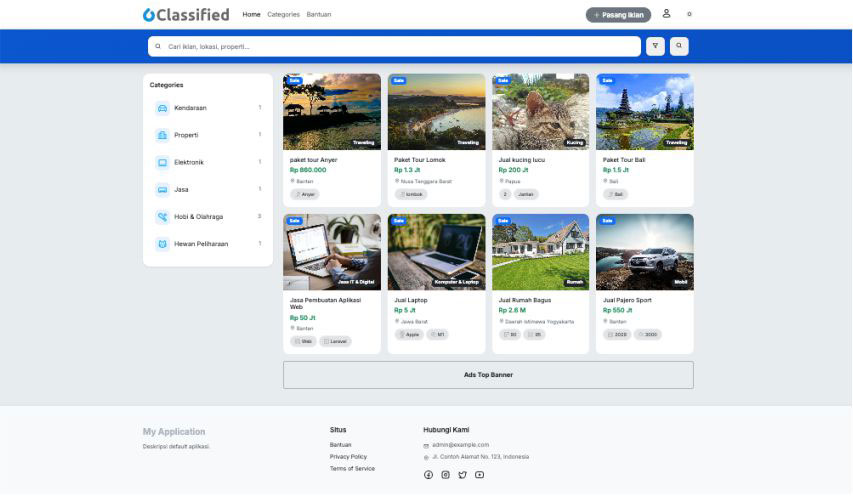Click the Apple tag chip
Image resolution: width=853 pixels, height=497 pixels.
[409, 334]
